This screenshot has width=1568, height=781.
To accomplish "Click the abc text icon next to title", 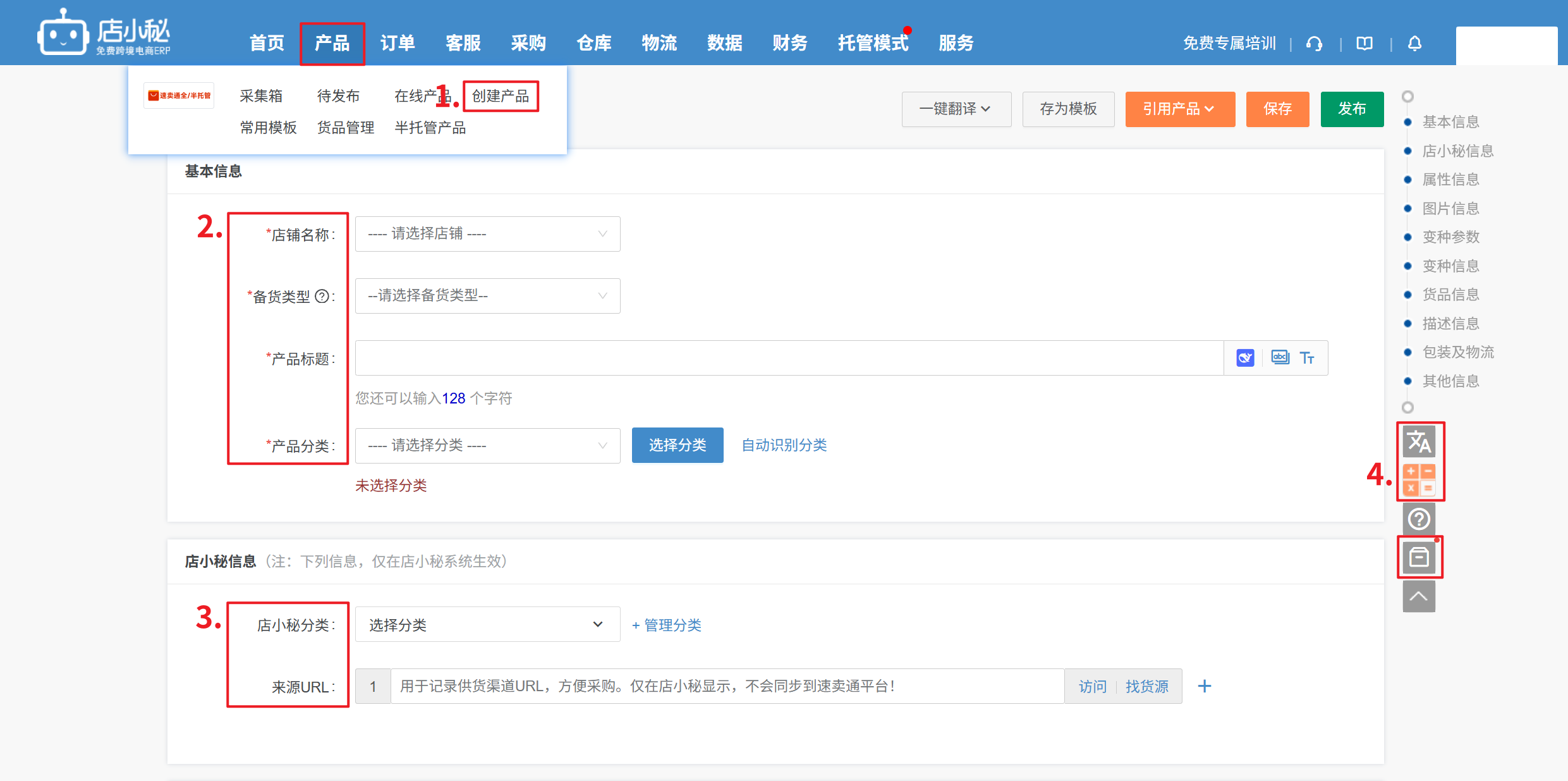I will [1280, 358].
